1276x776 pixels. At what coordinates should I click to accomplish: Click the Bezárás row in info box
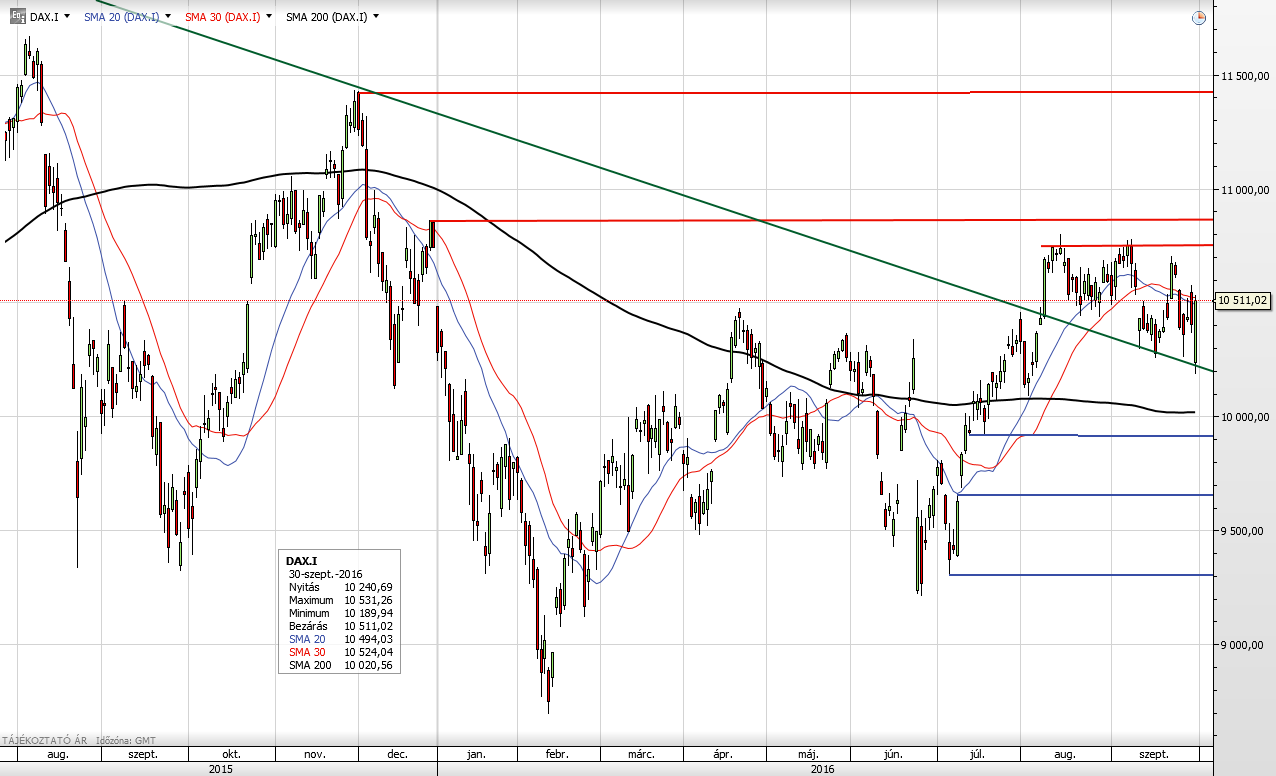click(x=340, y=626)
